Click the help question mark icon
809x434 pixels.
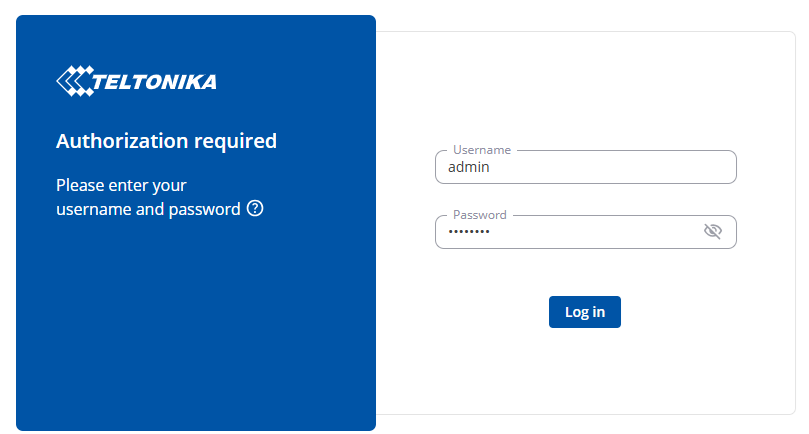[x=255, y=209]
